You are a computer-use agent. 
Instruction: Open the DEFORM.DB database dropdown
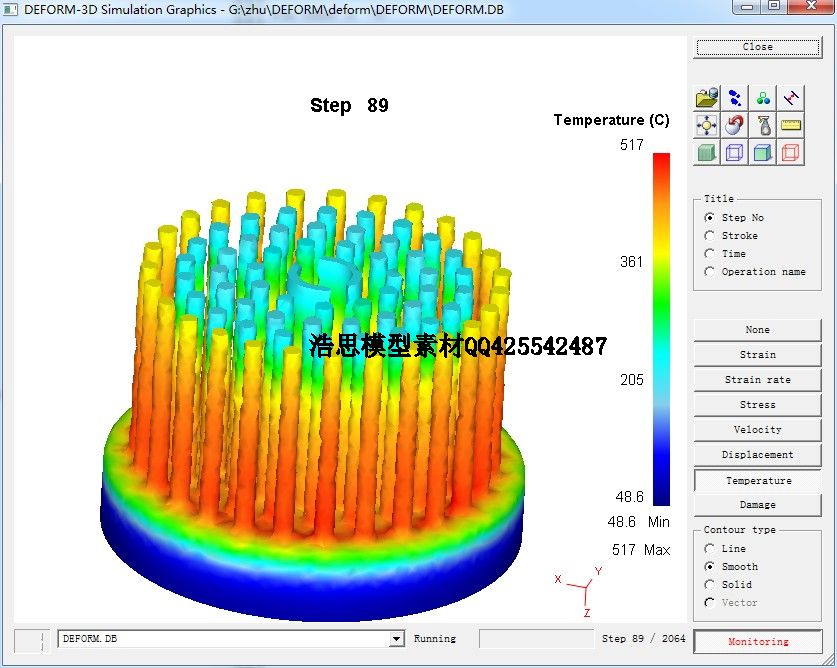point(396,639)
